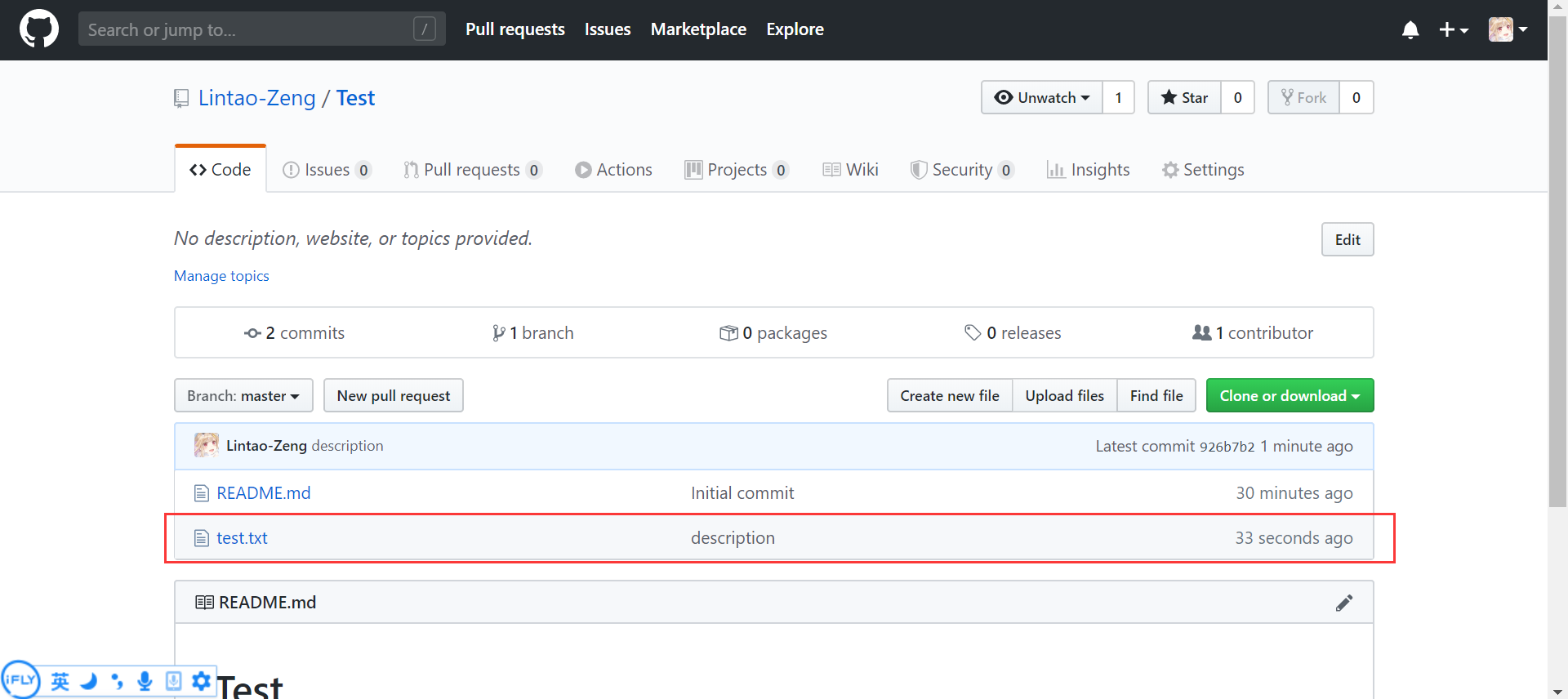View the 1 branch list
This screenshot has width=1568, height=699.
point(532,332)
